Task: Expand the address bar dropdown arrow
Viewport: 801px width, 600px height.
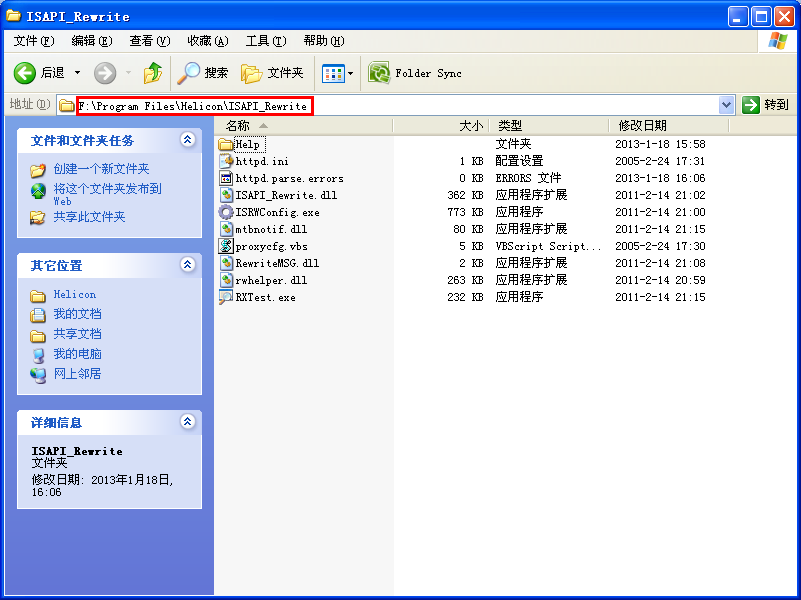Action: 726,106
